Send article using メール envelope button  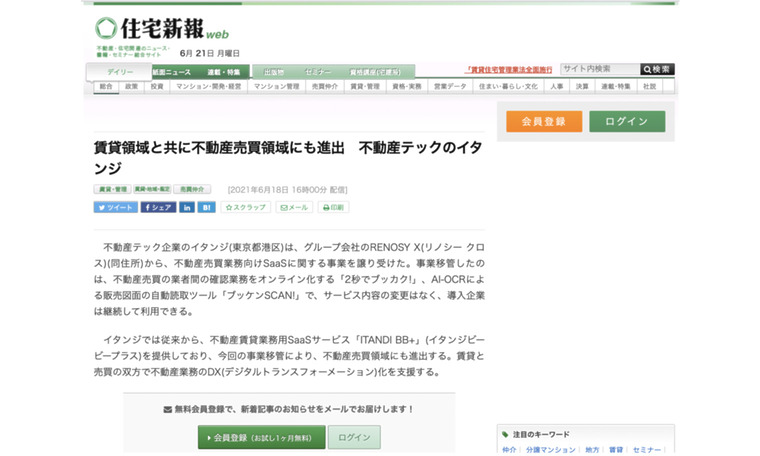point(294,207)
